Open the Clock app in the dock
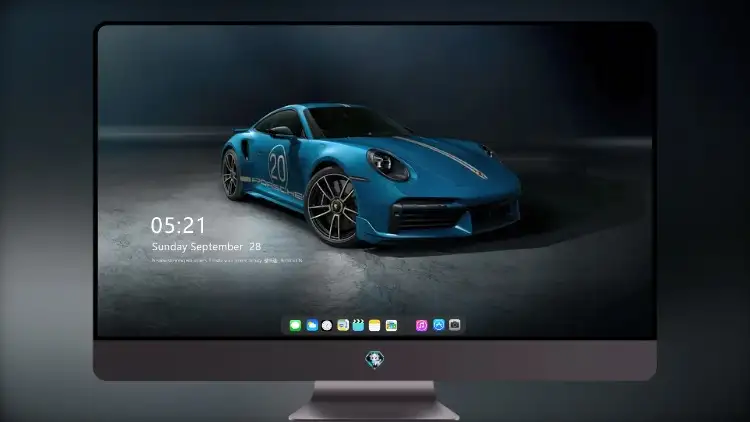750x422 pixels. (327, 325)
